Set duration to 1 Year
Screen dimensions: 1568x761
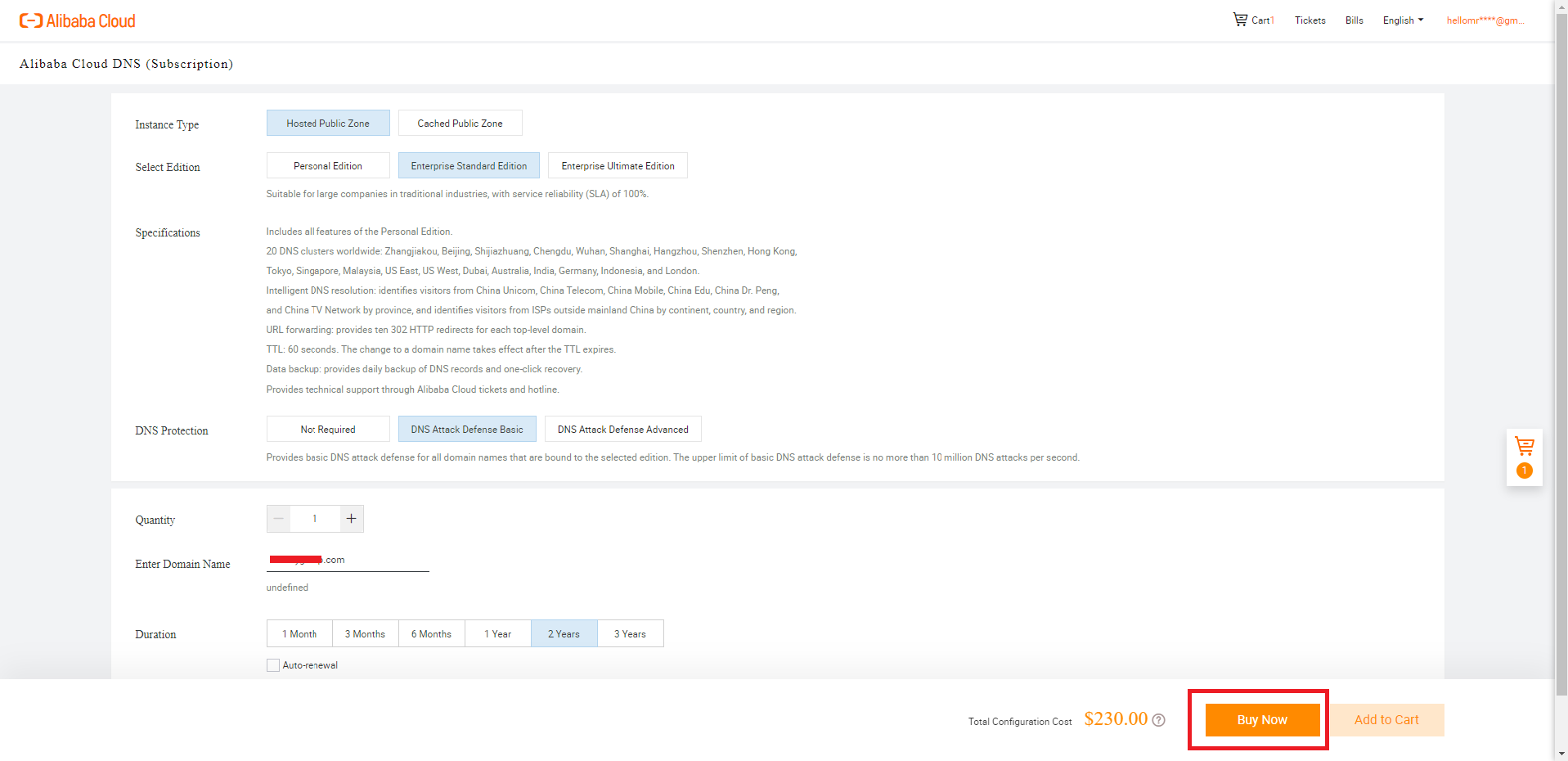497,633
